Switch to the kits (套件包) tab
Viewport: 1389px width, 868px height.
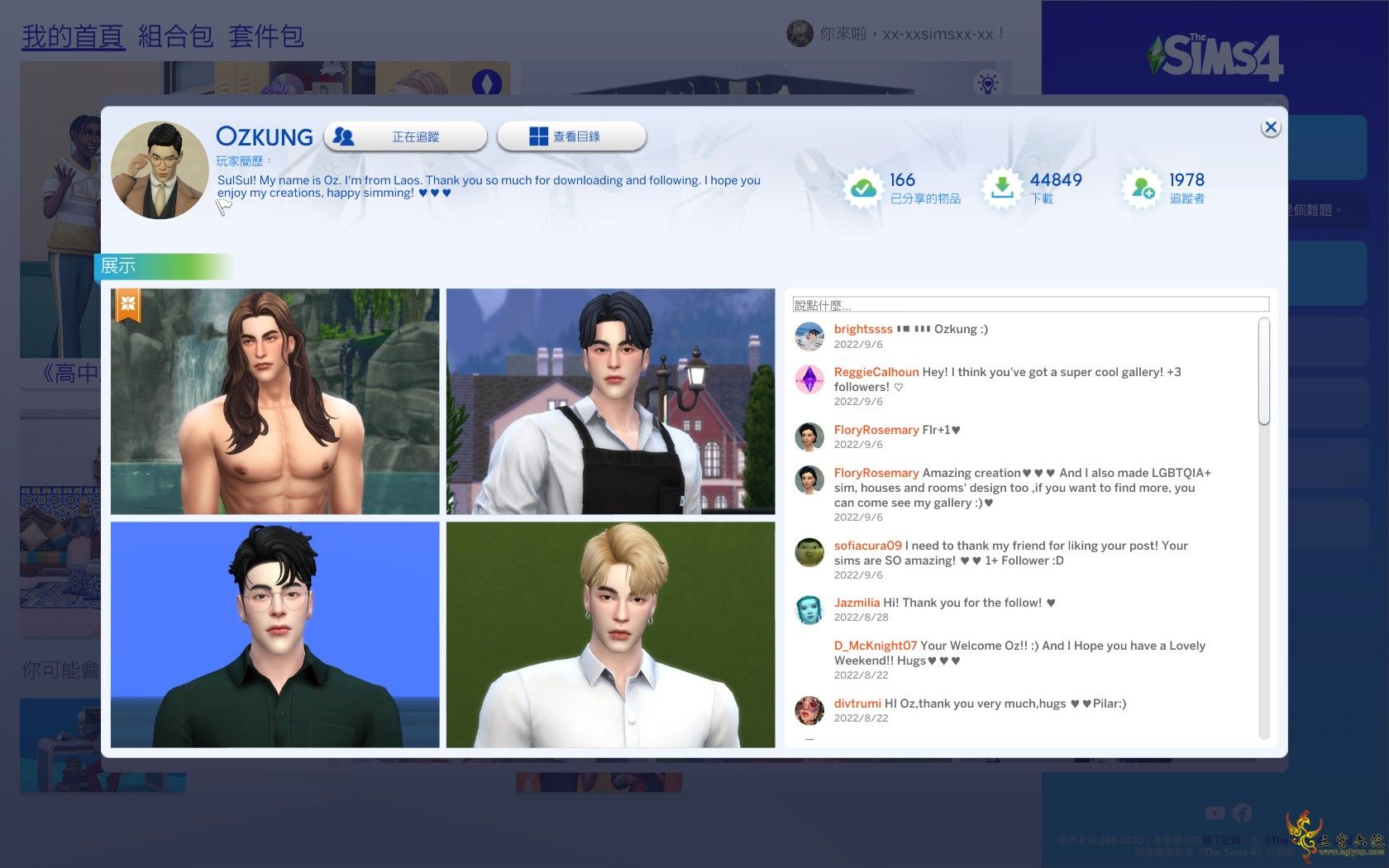(x=266, y=36)
